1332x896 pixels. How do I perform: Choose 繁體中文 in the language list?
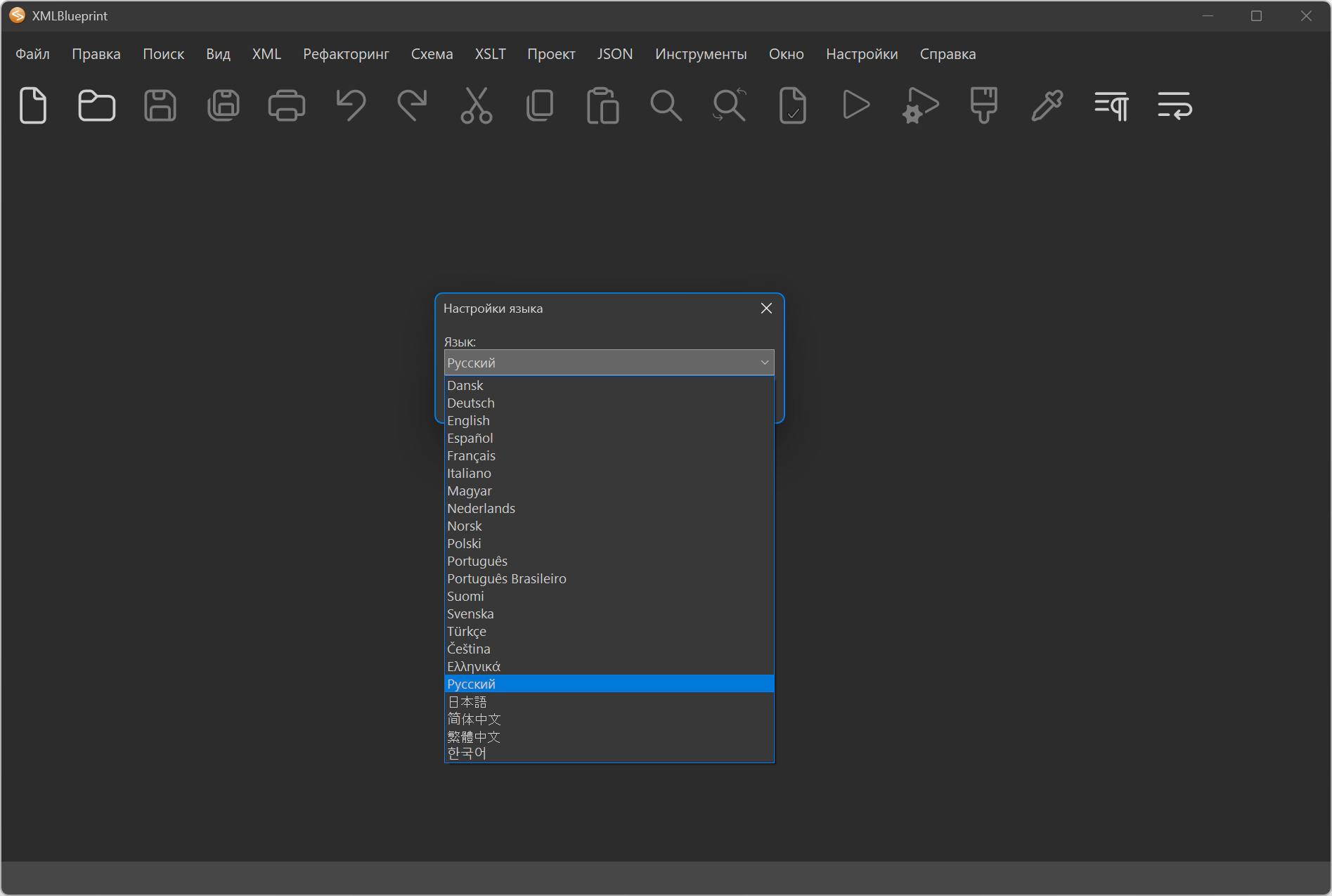point(609,736)
